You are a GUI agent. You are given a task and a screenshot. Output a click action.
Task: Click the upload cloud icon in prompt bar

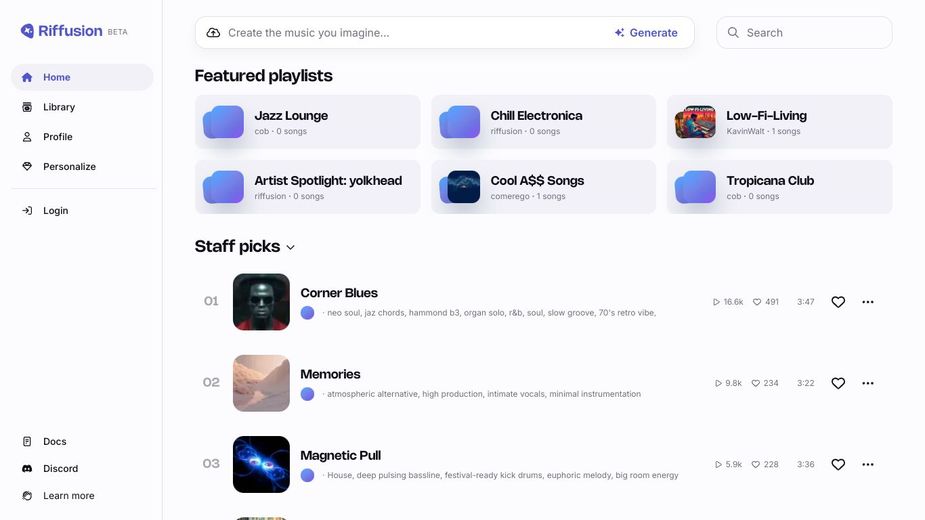pyautogui.click(x=213, y=33)
